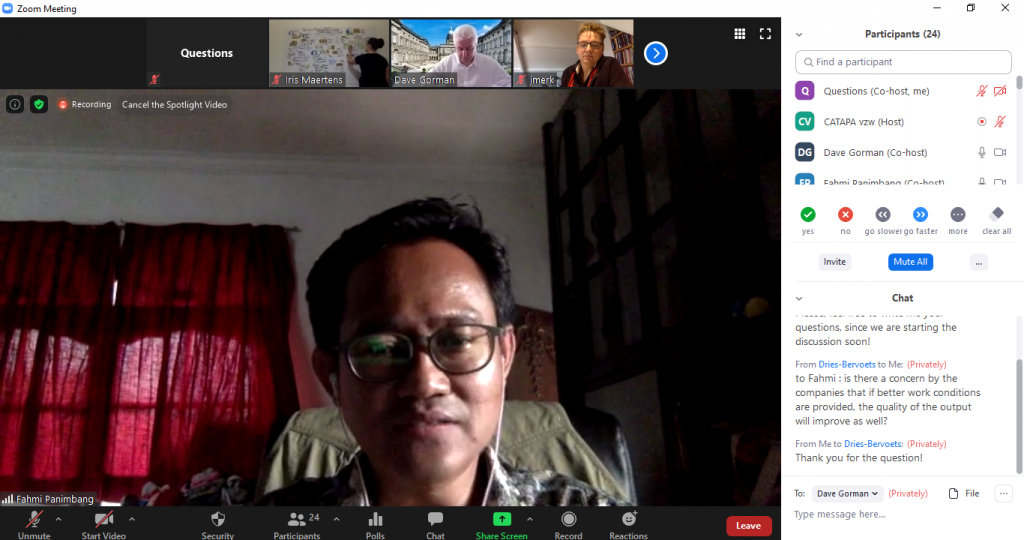The height and width of the screenshot is (540, 1024).
Task: Click the blue Mute All button
Action: click(x=910, y=262)
